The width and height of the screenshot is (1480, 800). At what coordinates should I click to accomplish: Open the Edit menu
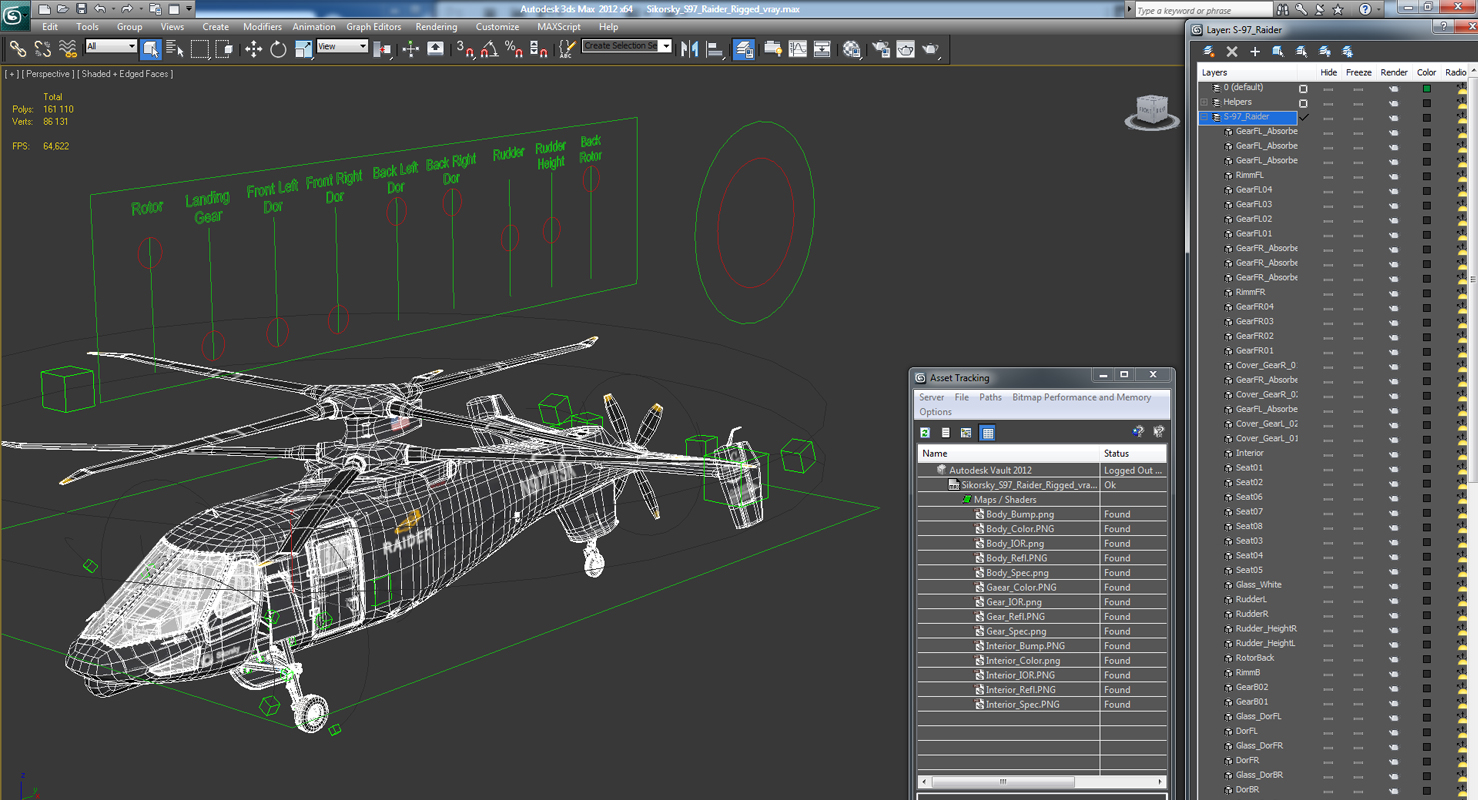tap(50, 27)
